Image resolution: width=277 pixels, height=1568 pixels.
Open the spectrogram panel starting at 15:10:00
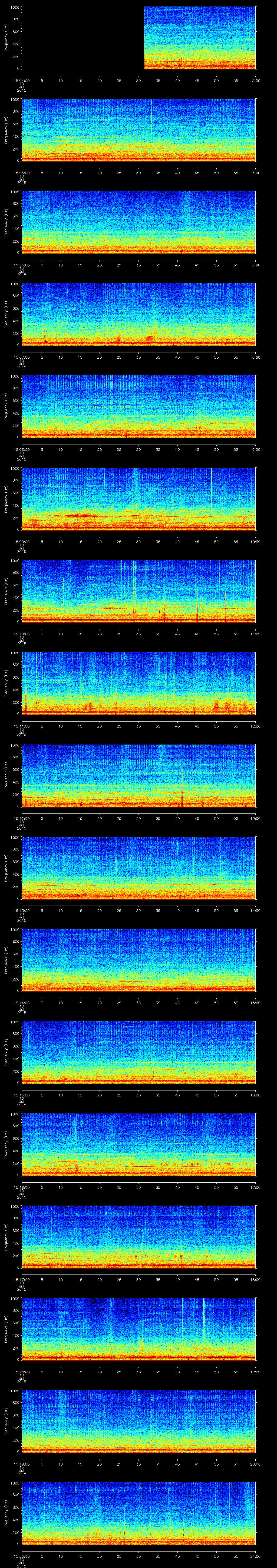point(139,591)
